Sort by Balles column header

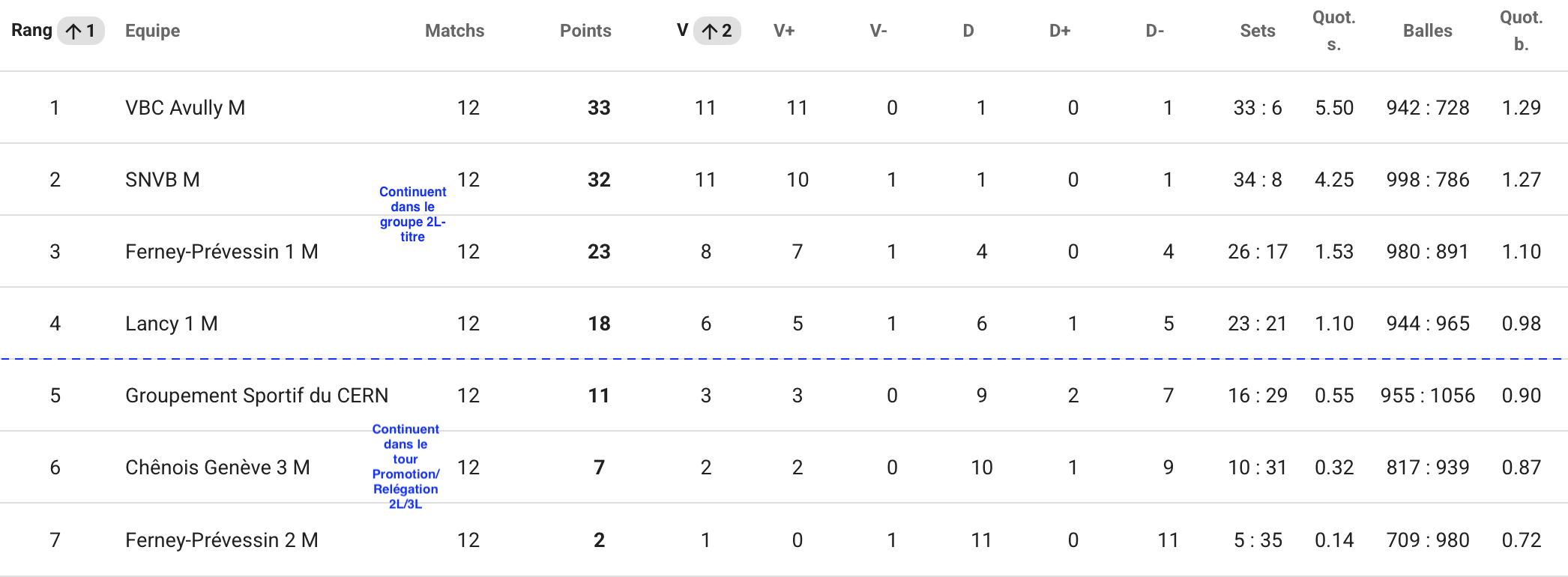[x=1428, y=31]
